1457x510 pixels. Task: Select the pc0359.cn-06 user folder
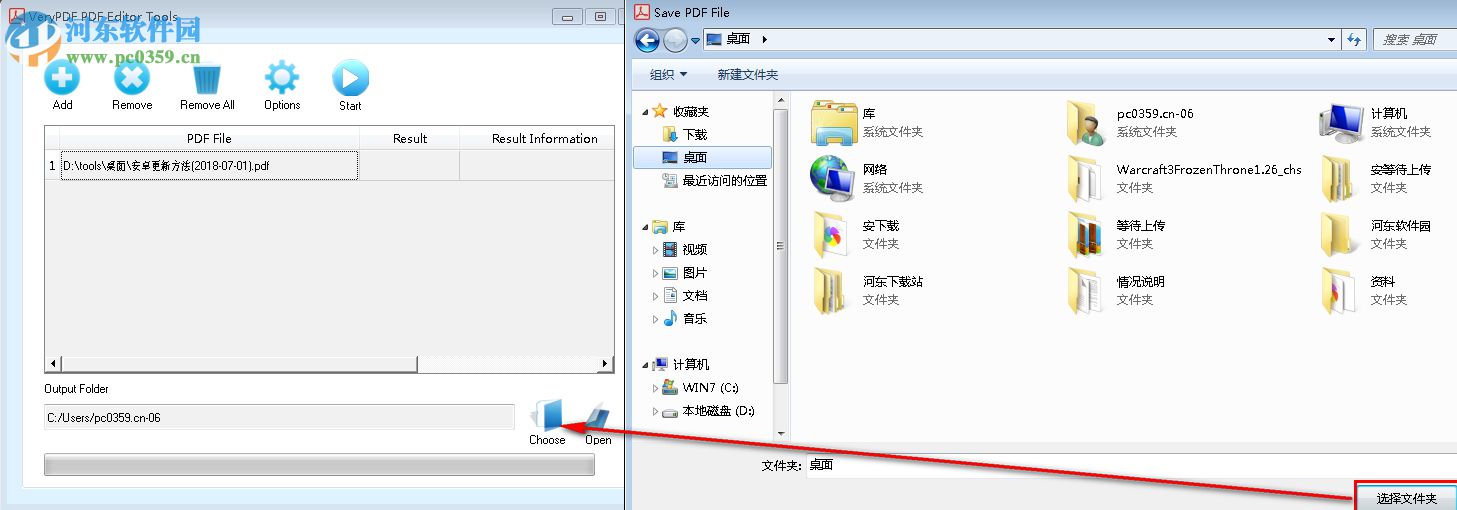coord(1086,122)
